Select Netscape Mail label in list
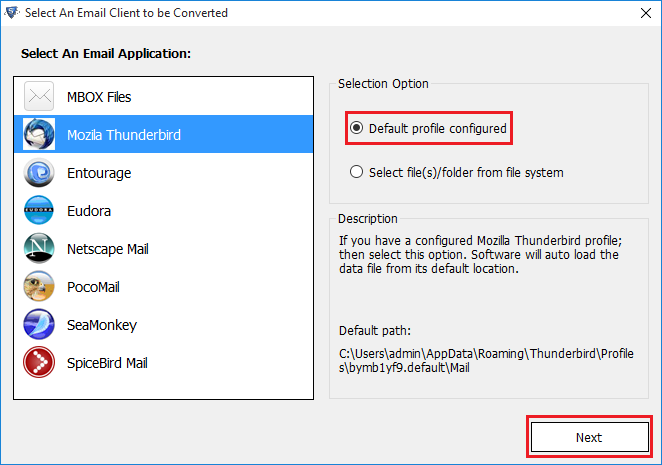The image size is (662, 465). (107, 249)
